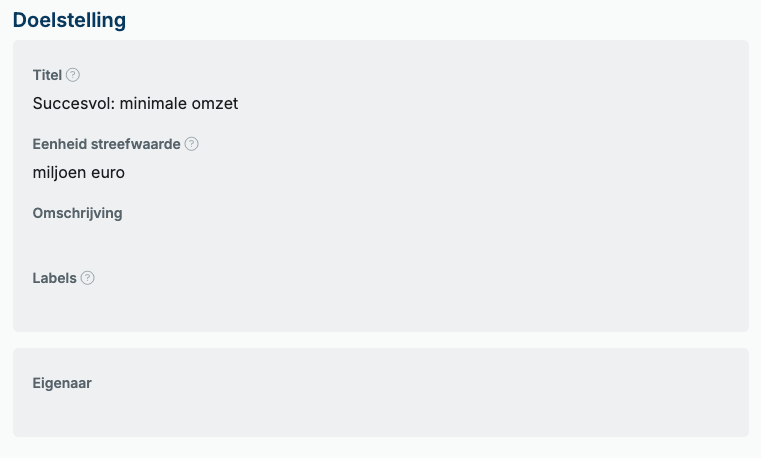Click empty description area under Omschrijving
761x458 pixels.
[x=380, y=240]
